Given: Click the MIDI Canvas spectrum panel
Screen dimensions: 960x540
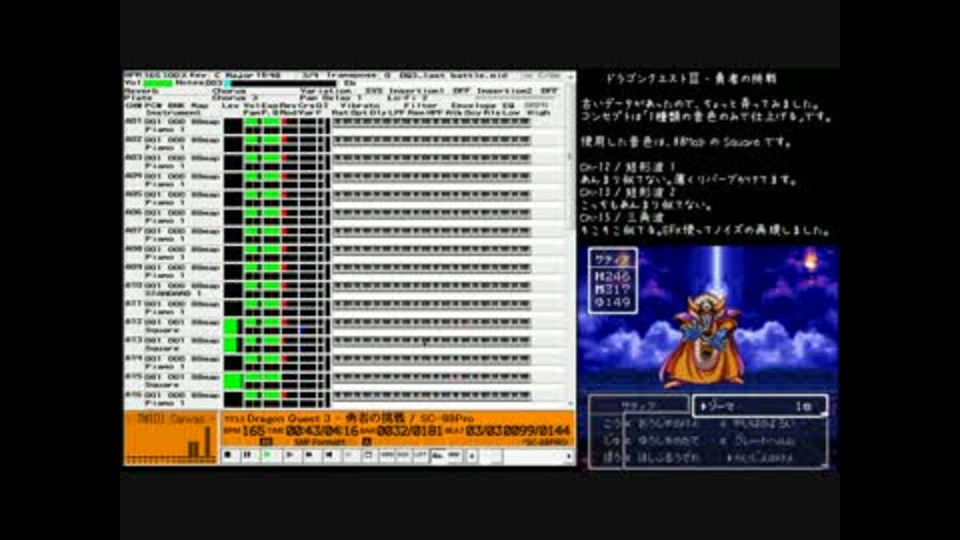Looking at the screenshot, I should coord(171,437).
